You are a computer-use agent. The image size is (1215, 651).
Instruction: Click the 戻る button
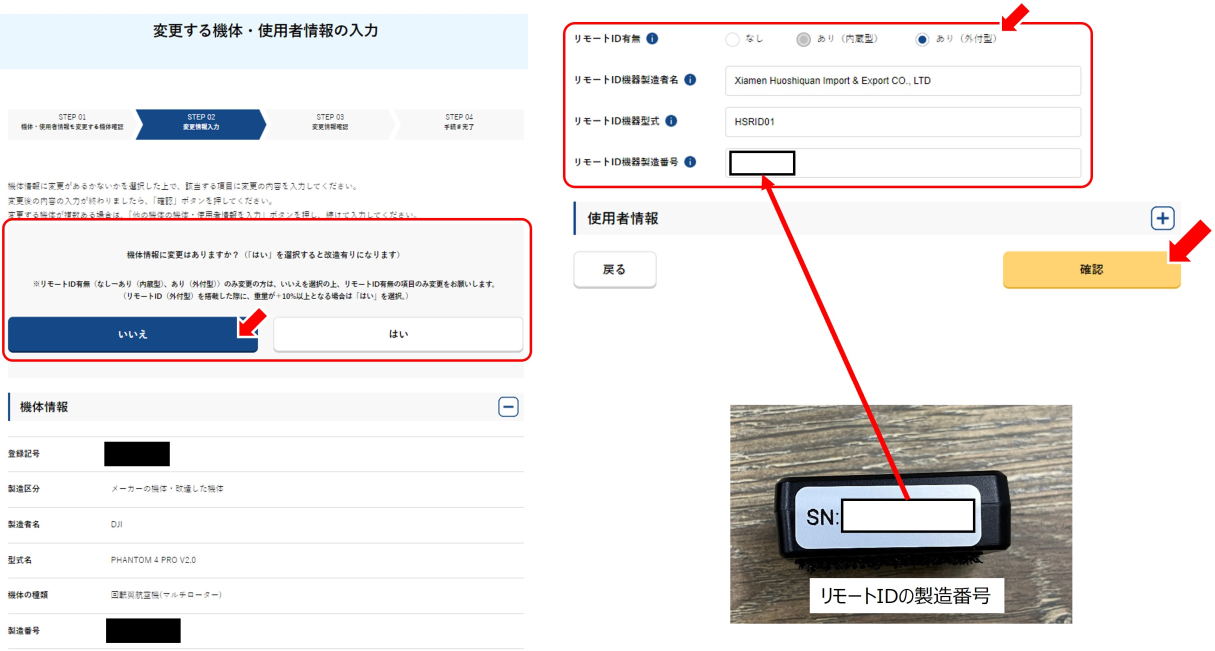[614, 269]
